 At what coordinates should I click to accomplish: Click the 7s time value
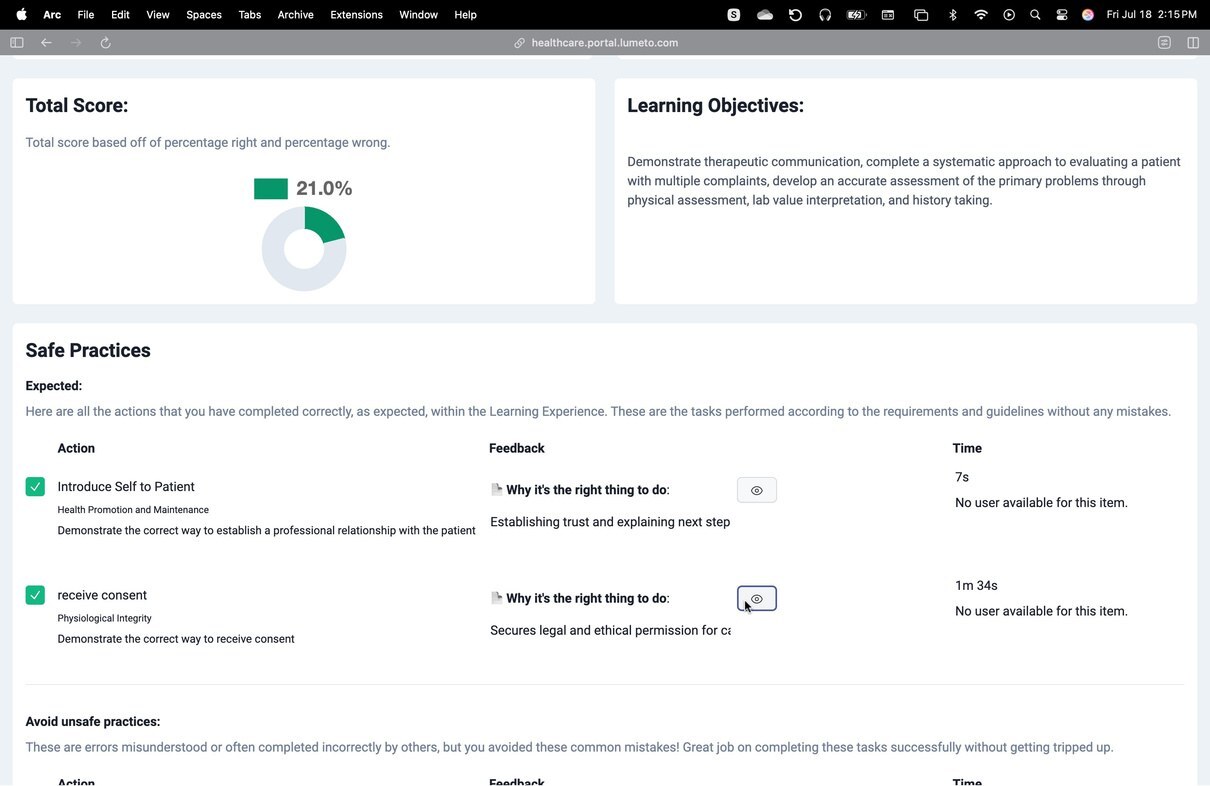click(962, 477)
